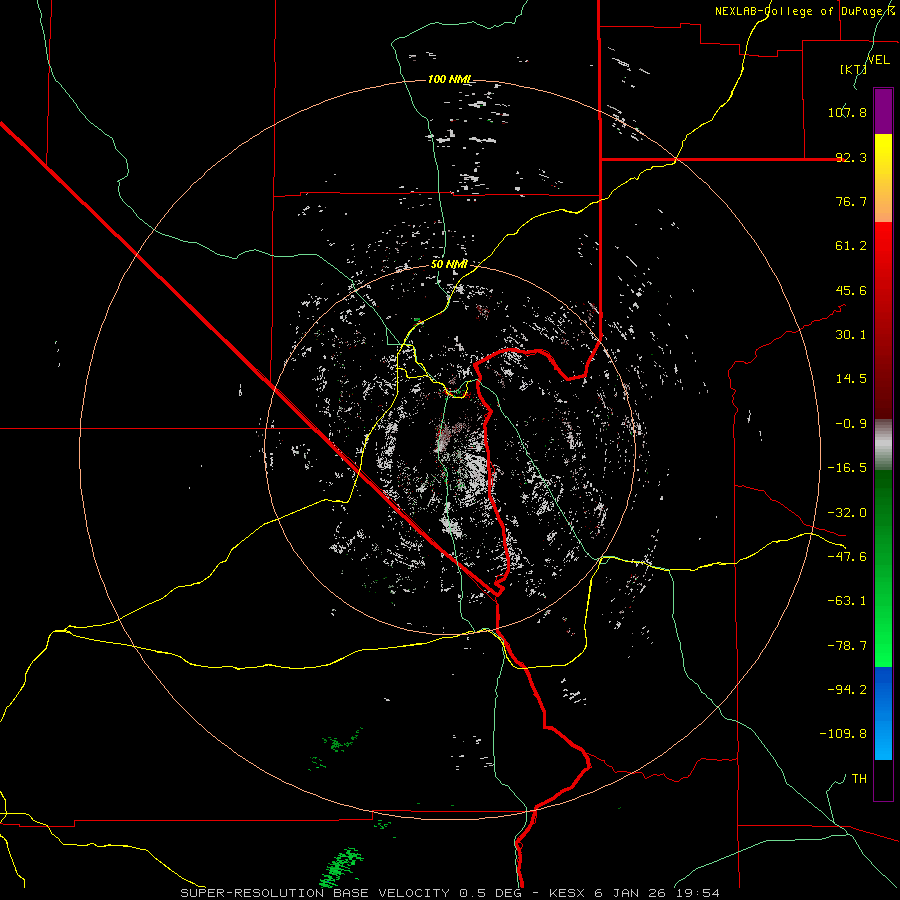
Task: Select the [KT] units label
Action: point(854,69)
